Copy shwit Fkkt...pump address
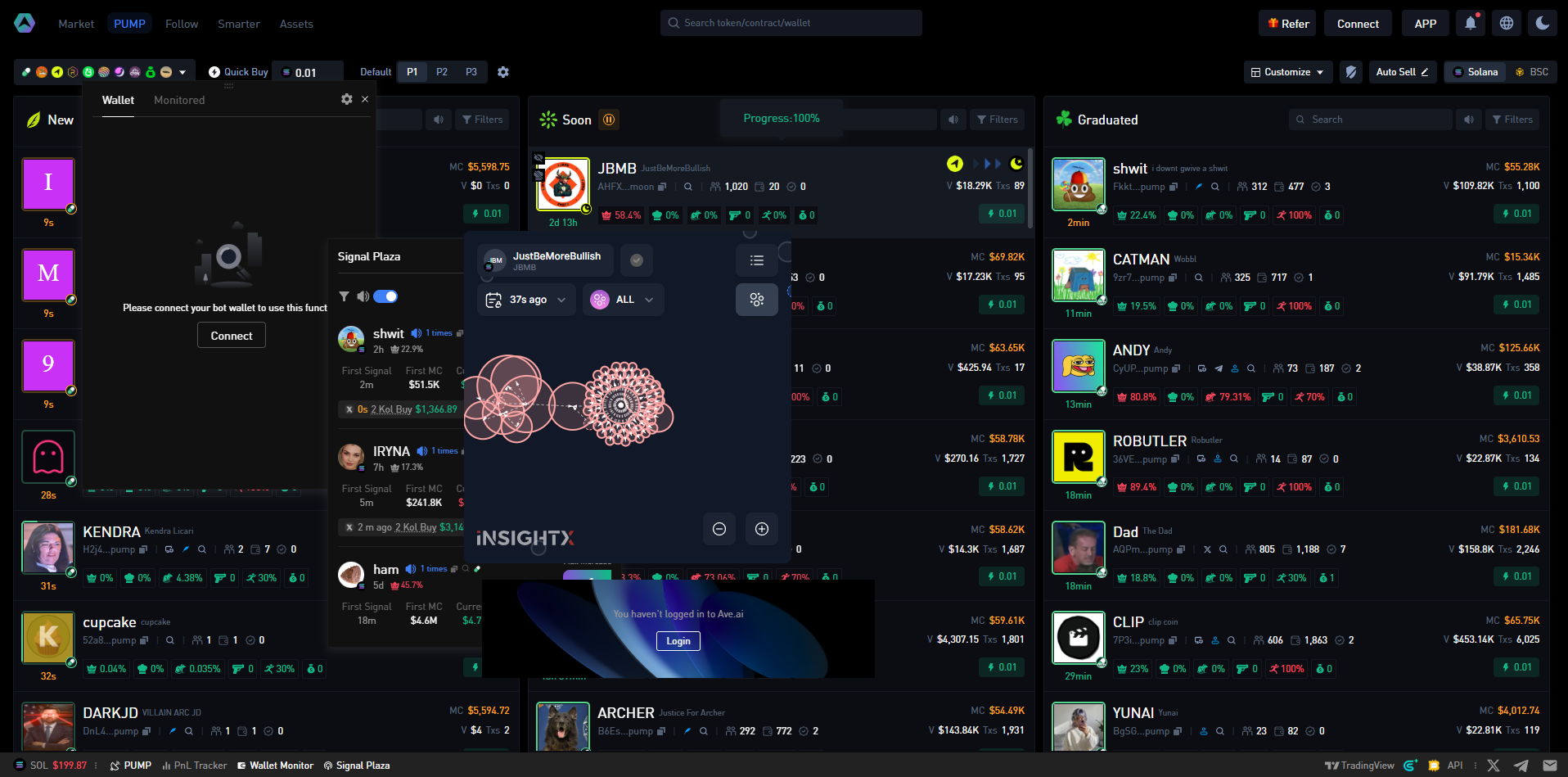Viewport: 1568px width, 777px height. [1174, 187]
